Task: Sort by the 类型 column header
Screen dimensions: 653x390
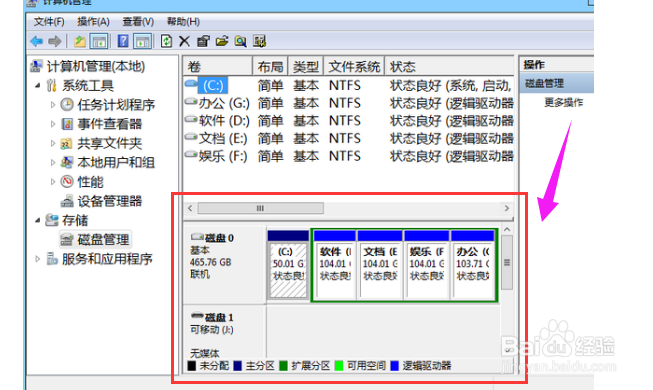Action: tap(306, 66)
